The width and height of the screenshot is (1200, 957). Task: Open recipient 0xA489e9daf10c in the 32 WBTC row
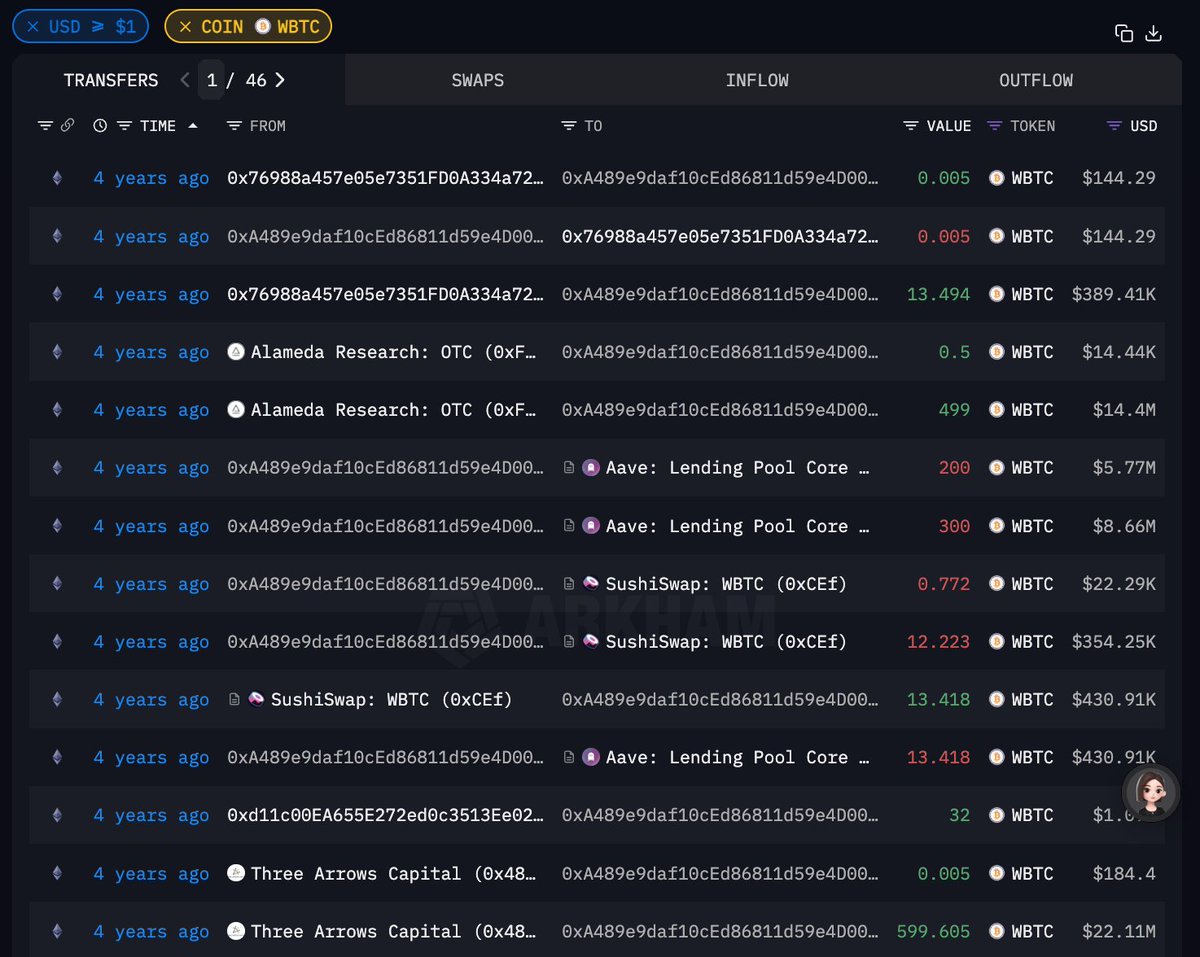click(721, 816)
